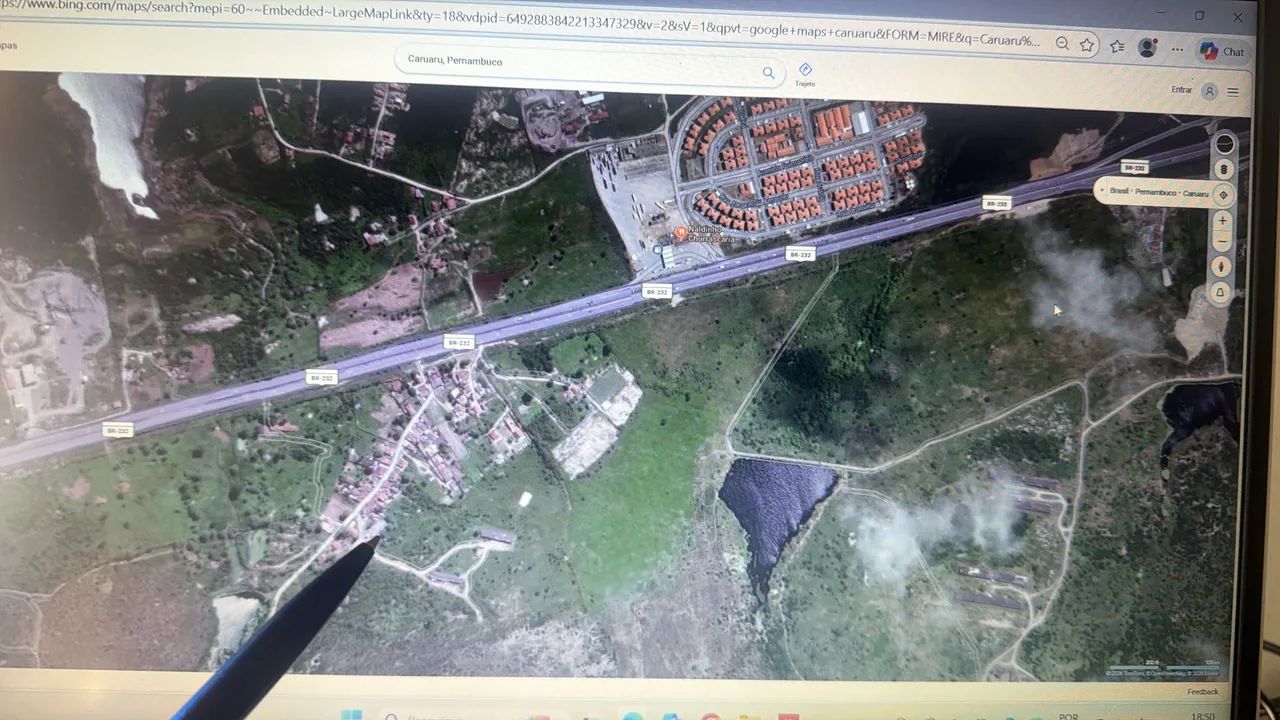Open browser settings and more menu

pos(1176,48)
